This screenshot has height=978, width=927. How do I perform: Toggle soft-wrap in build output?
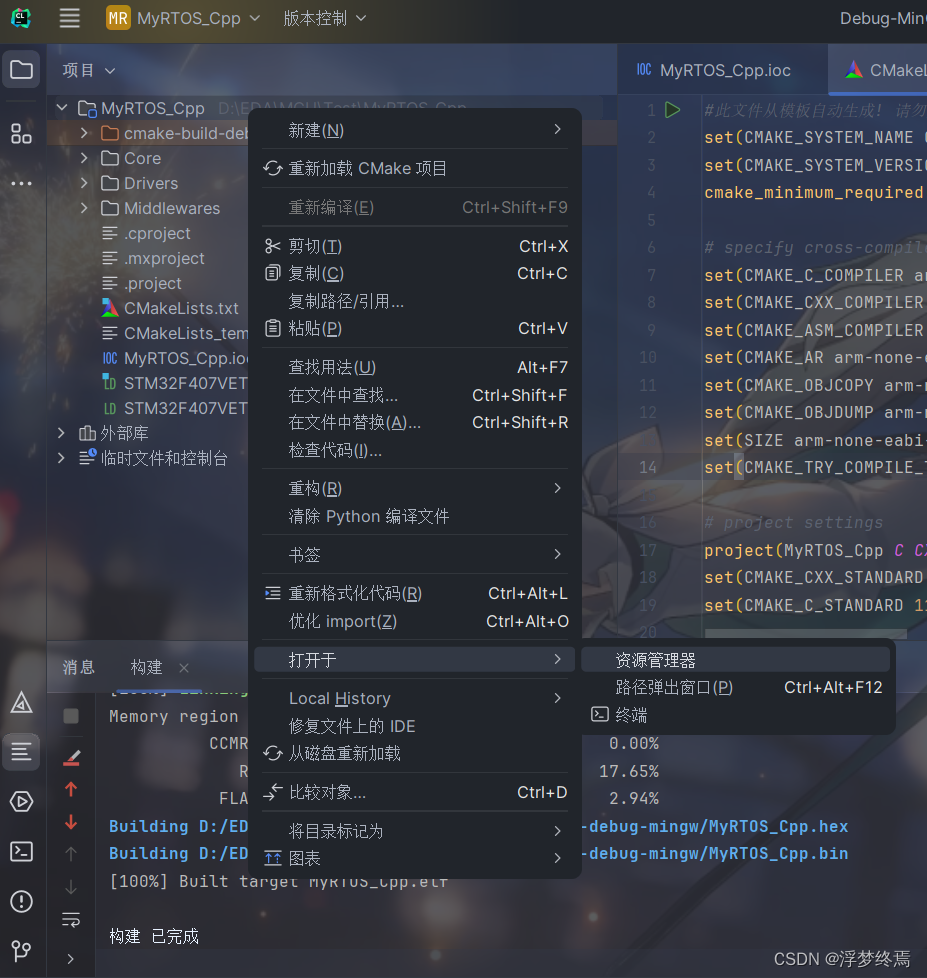coord(71,919)
